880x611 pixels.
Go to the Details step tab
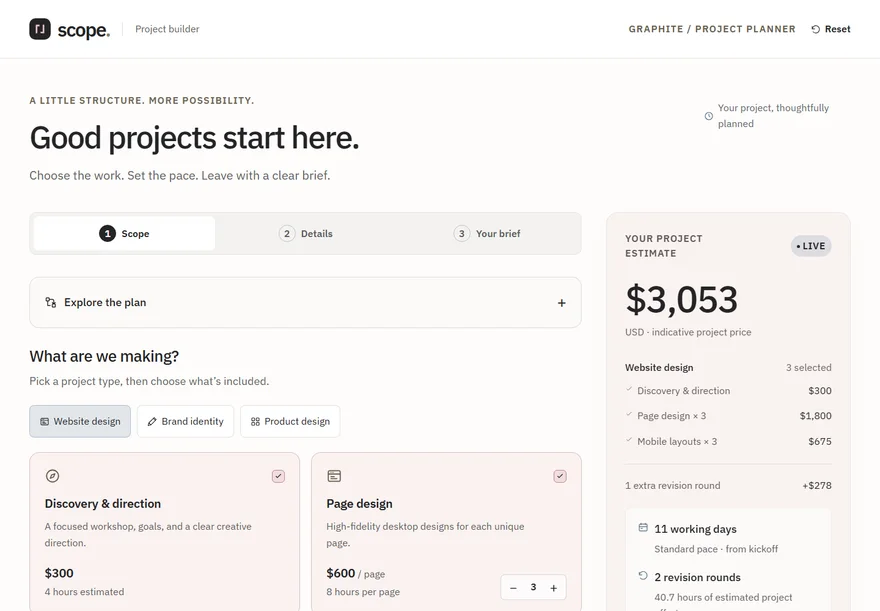(305, 233)
